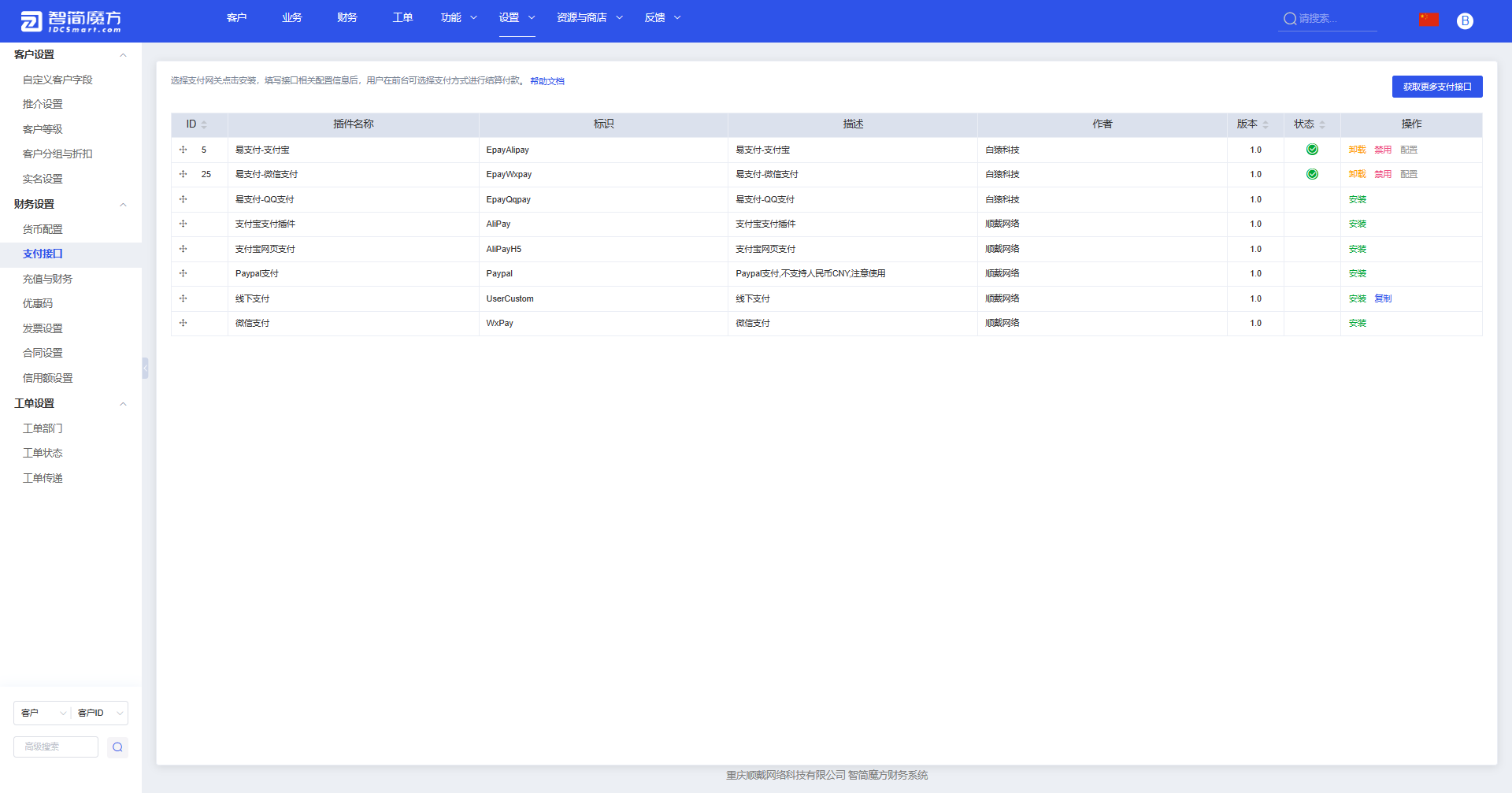
Task: Click the drag handle for Paypal支付 row
Action: pyautogui.click(x=183, y=273)
